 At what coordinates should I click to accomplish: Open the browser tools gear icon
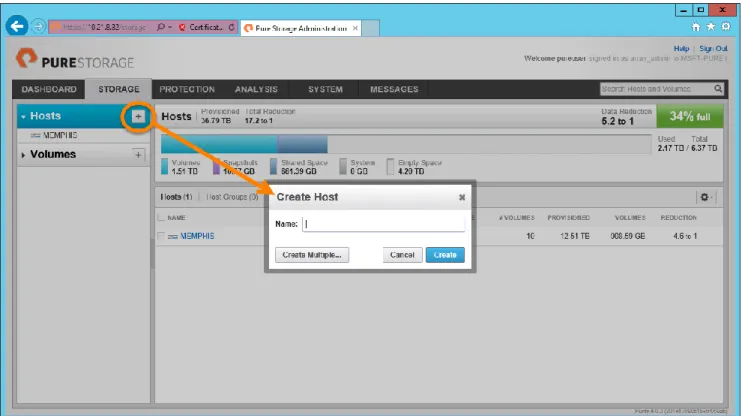pyautogui.click(x=725, y=27)
